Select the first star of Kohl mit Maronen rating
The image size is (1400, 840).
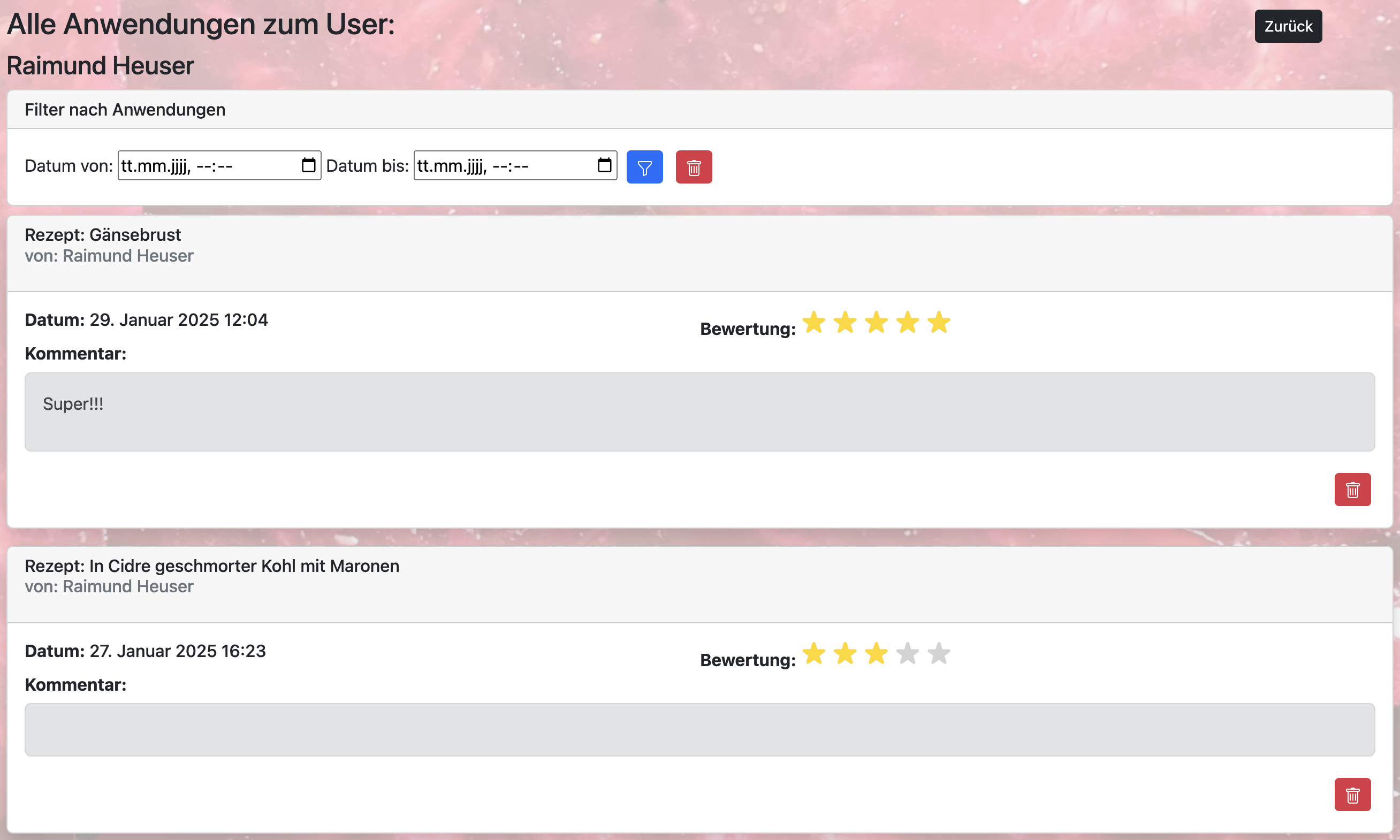pyautogui.click(x=813, y=653)
